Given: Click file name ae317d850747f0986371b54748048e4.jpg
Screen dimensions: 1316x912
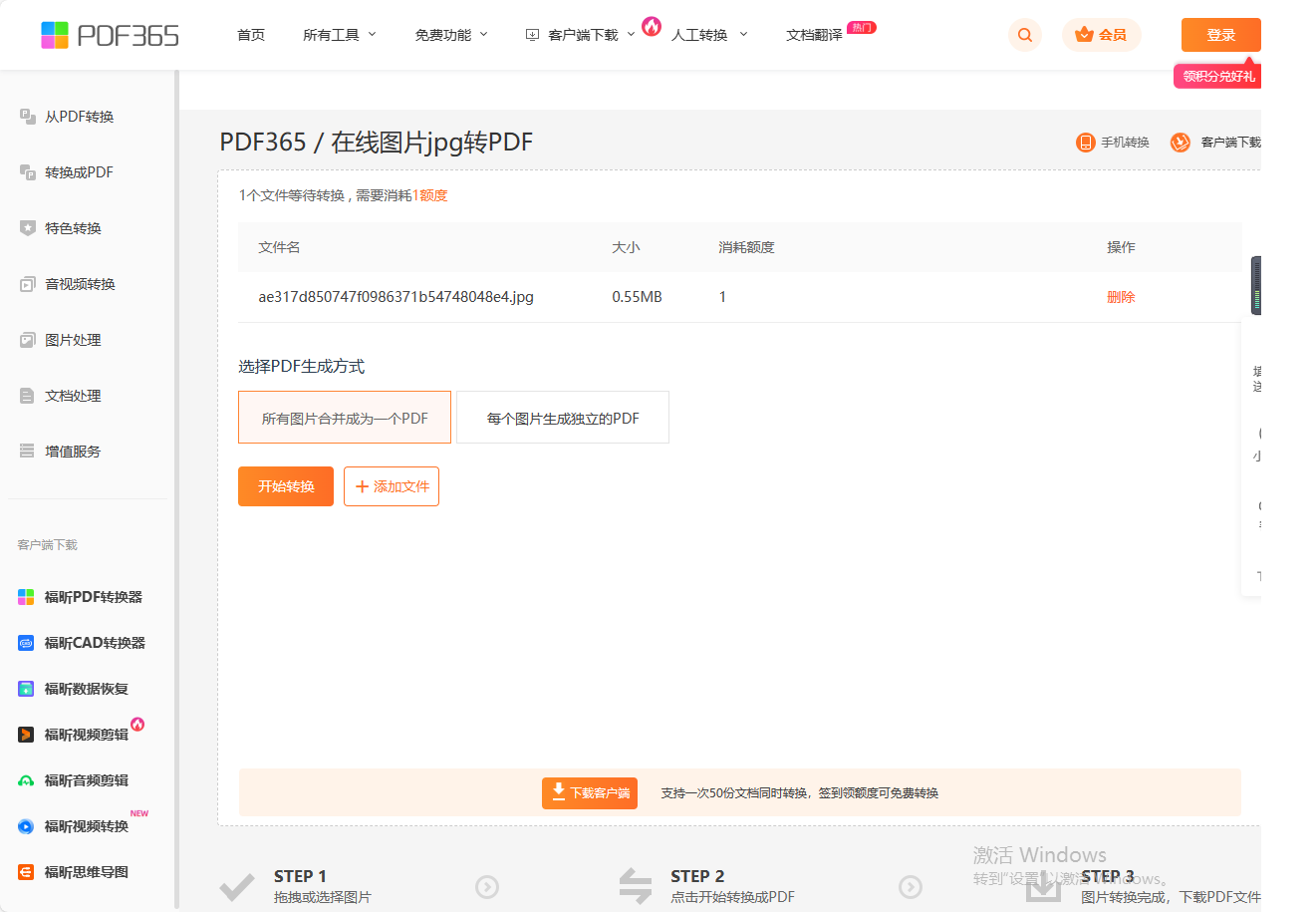Looking at the screenshot, I should pyautogui.click(x=396, y=297).
